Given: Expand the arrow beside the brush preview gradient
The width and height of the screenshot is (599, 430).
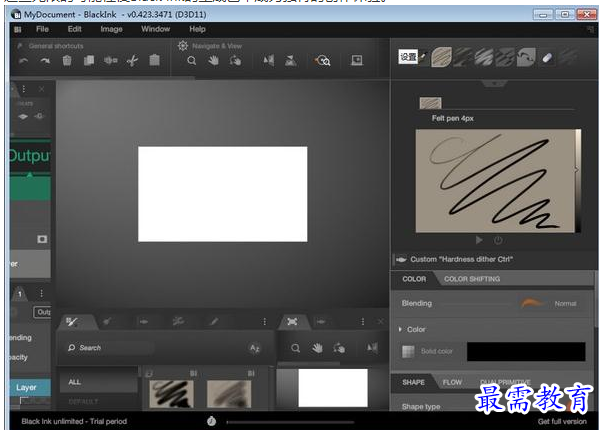Looking at the screenshot, I should [x=576, y=170].
